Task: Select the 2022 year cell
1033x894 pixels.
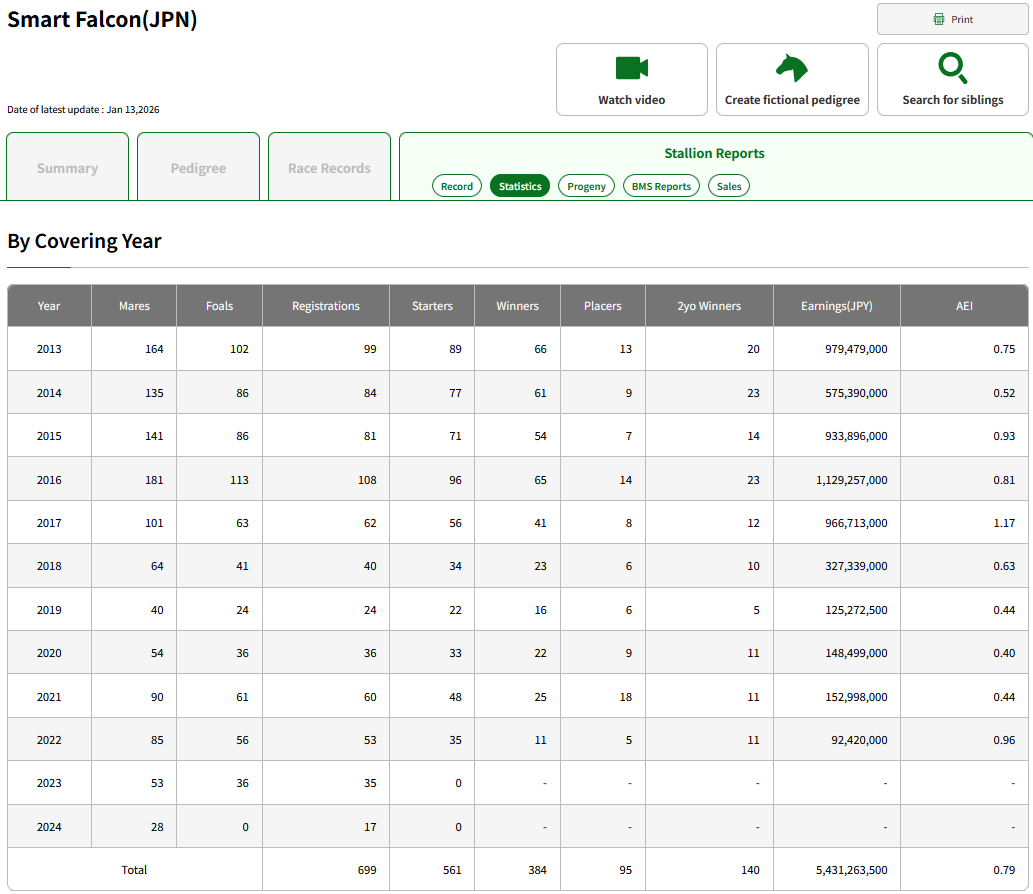Action: point(49,740)
